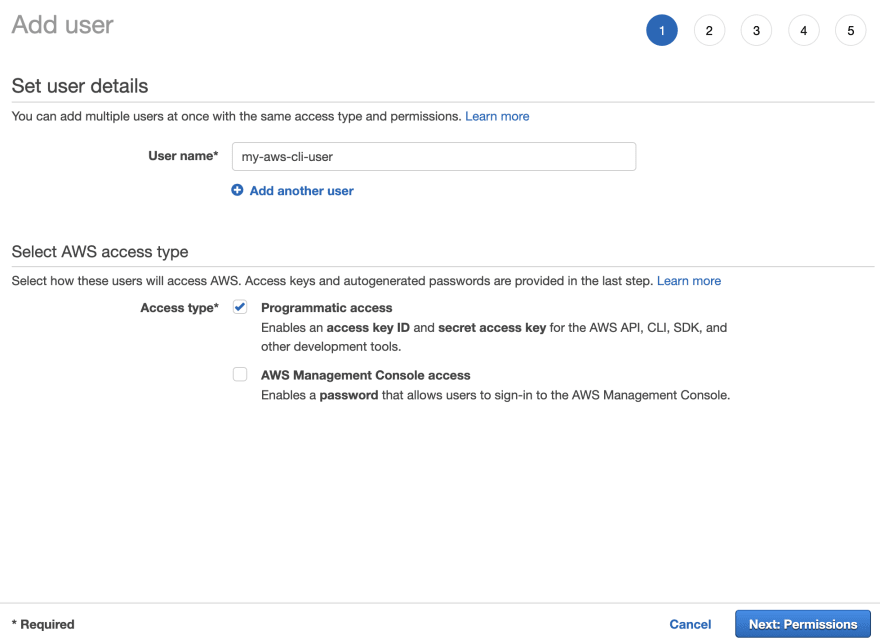
Task: Proceed with Next: Permissions button
Action: (803, 624)
